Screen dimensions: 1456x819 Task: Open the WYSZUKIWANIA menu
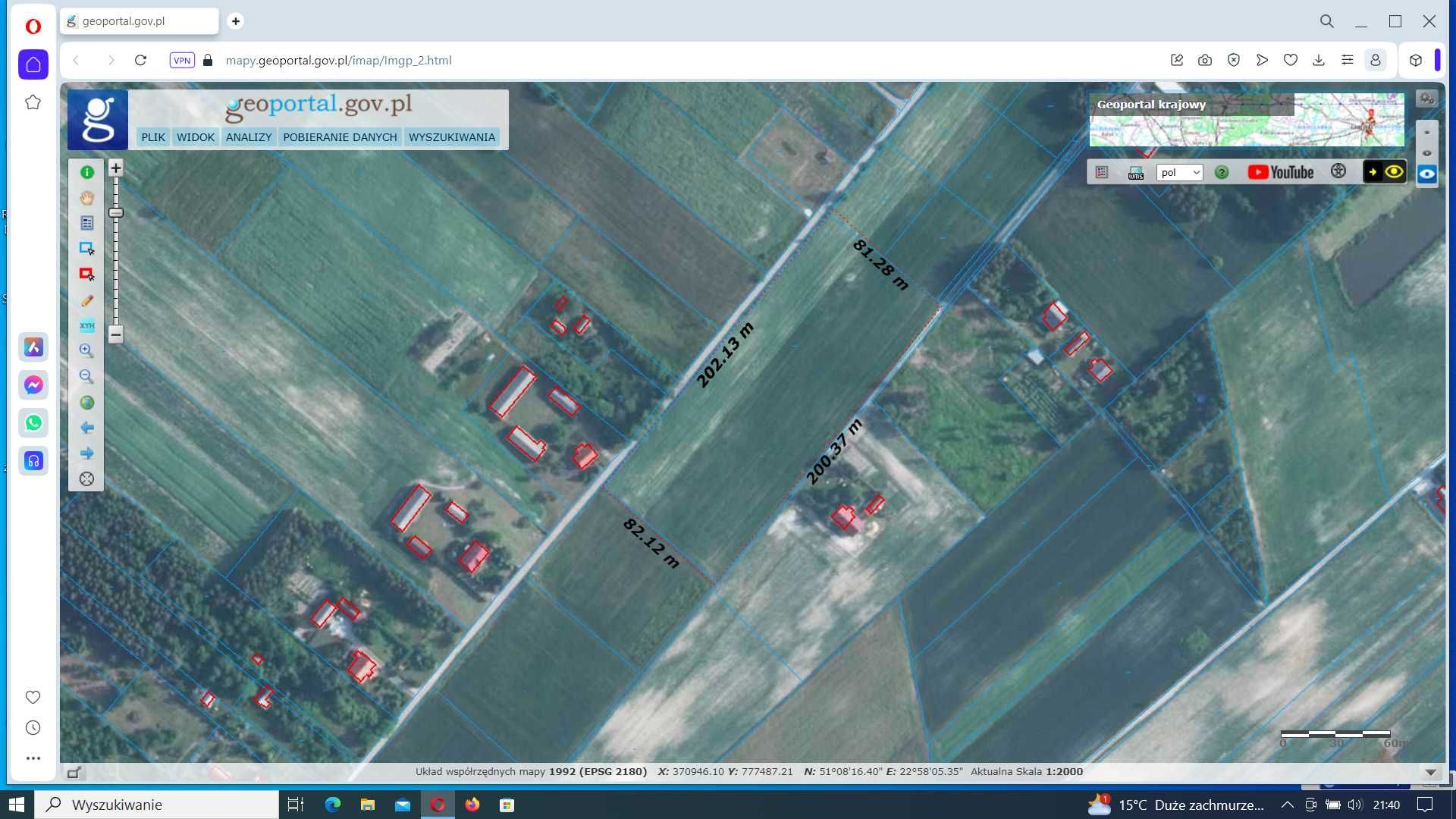coord(452,137)
